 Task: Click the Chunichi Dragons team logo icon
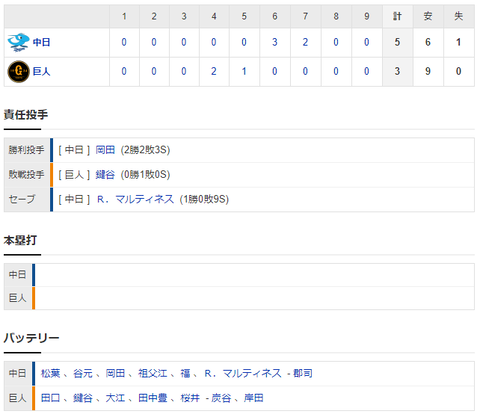[x=19, y=42]
